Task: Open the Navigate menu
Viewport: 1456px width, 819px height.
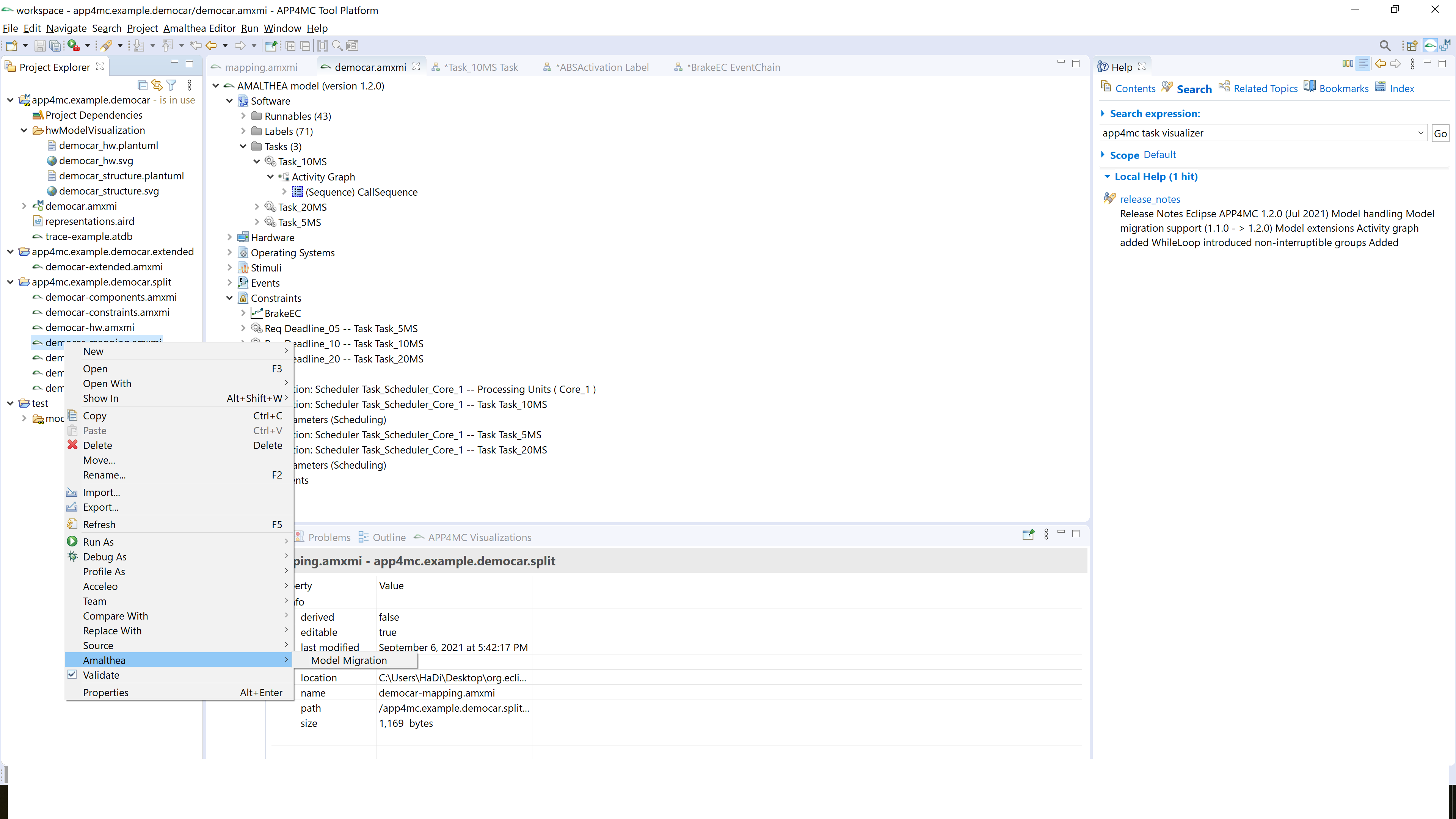Action: click(x=66, y=28)
